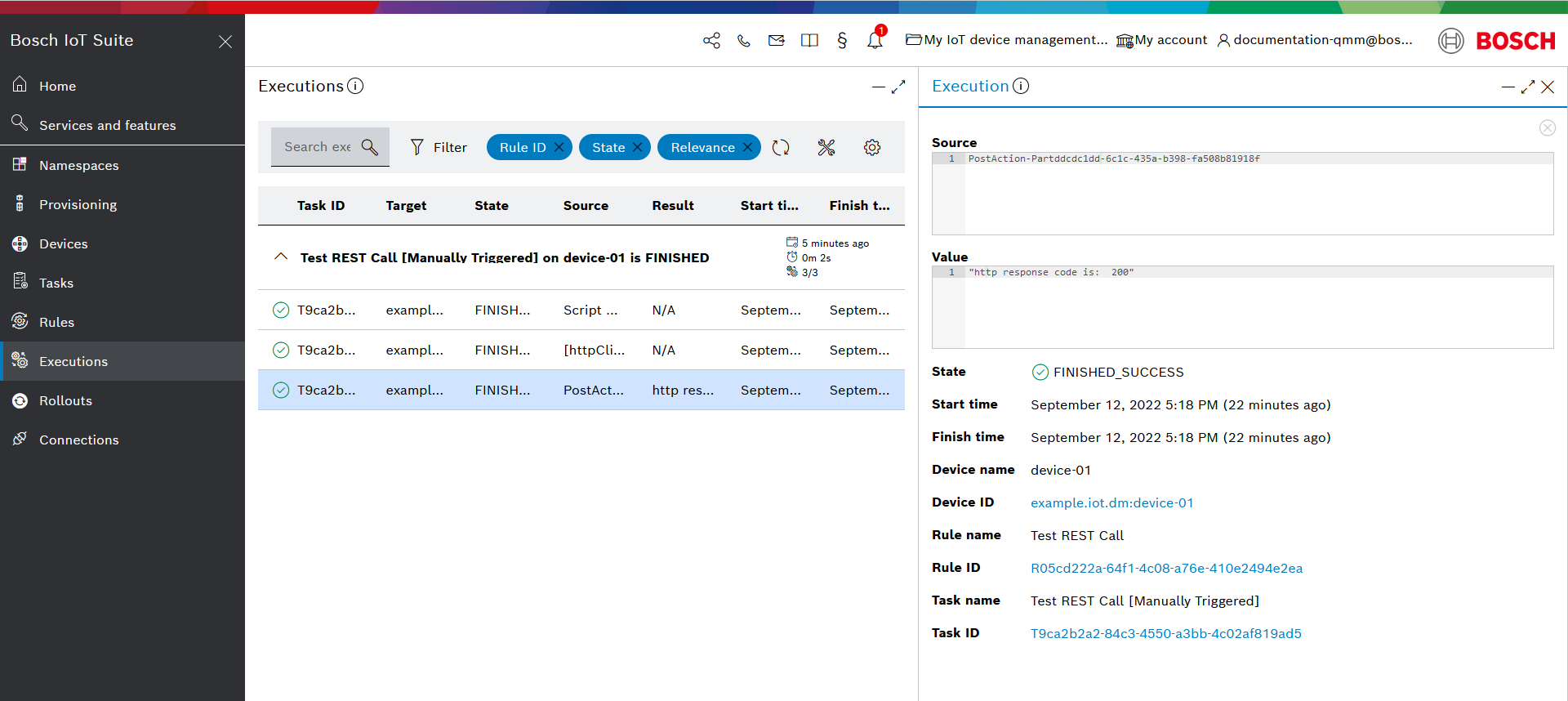Sort by Result column header
The width and height of the screenshot is (1568, 701).
[x=673, y=206]
